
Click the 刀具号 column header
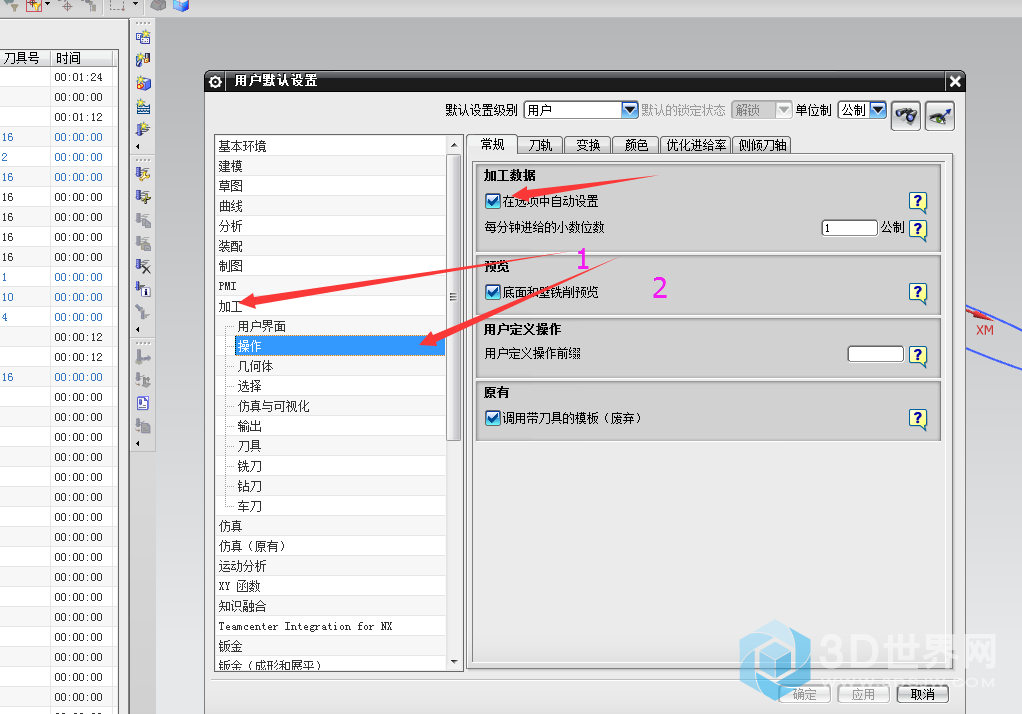25,58
